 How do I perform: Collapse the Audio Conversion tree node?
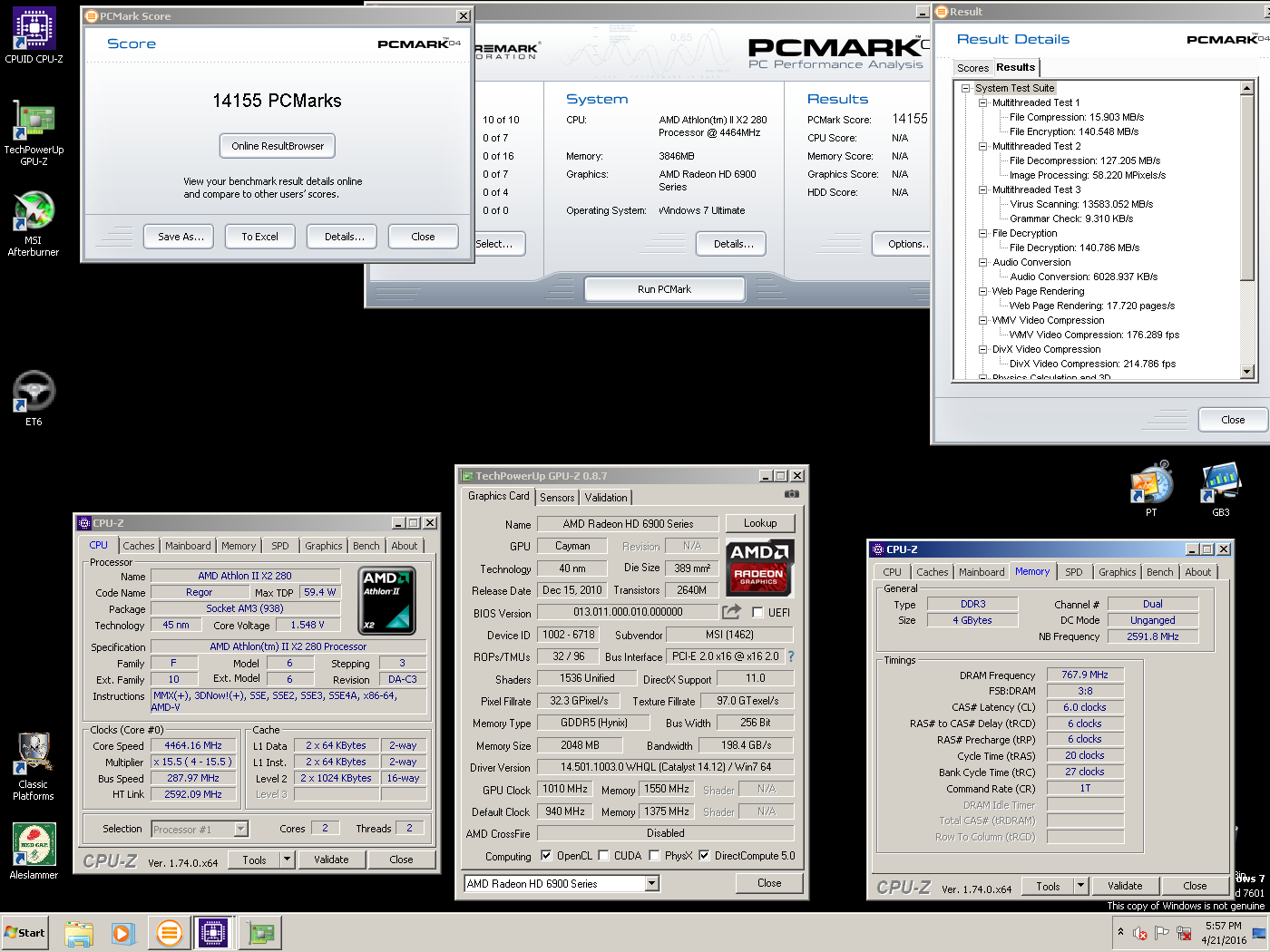click(x=982, y=262)
